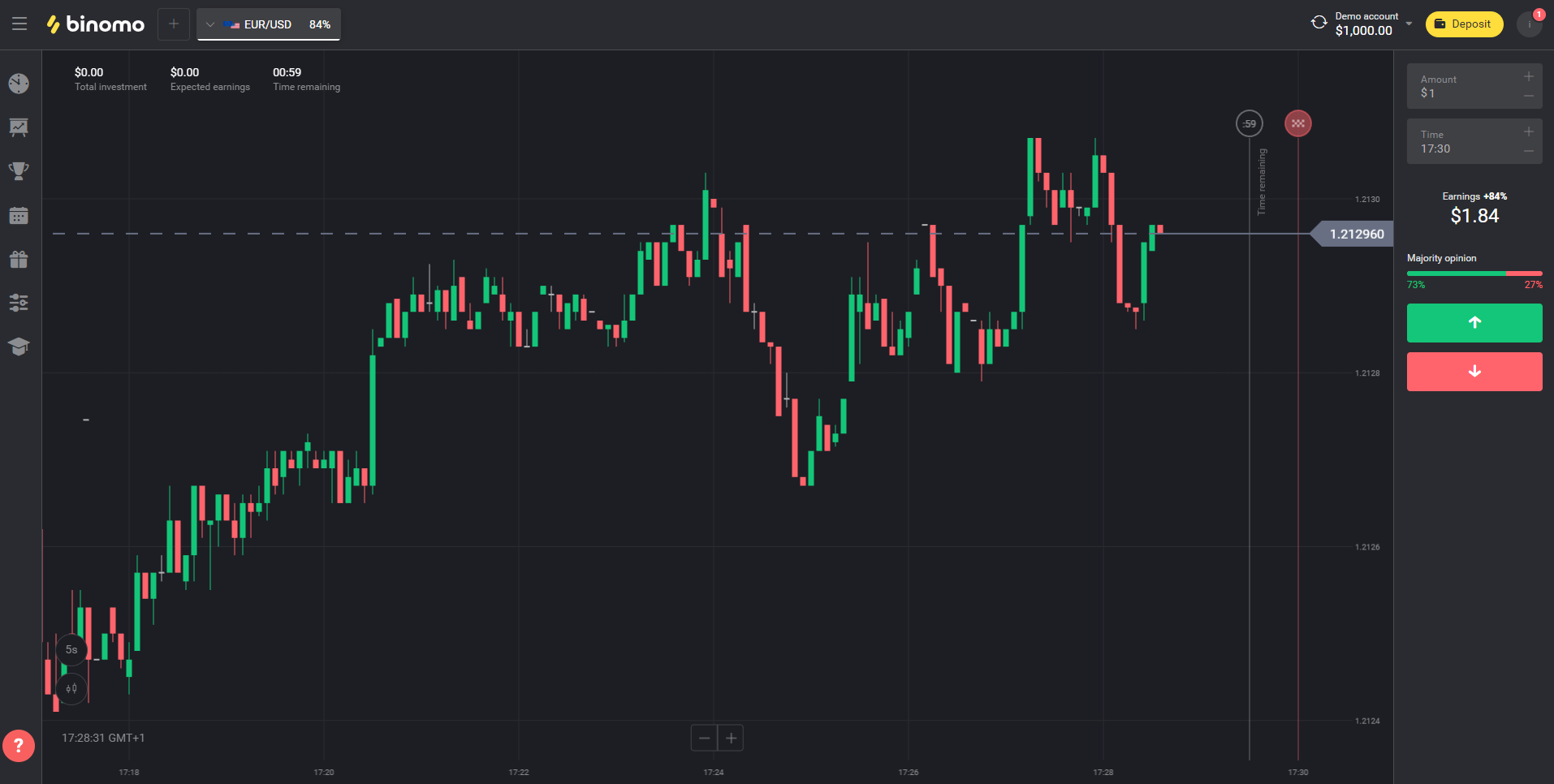The height and width of the screenshot is (784, 1554).
Task: Open trade history clock icon in sidebar
Action: (19, 84)
